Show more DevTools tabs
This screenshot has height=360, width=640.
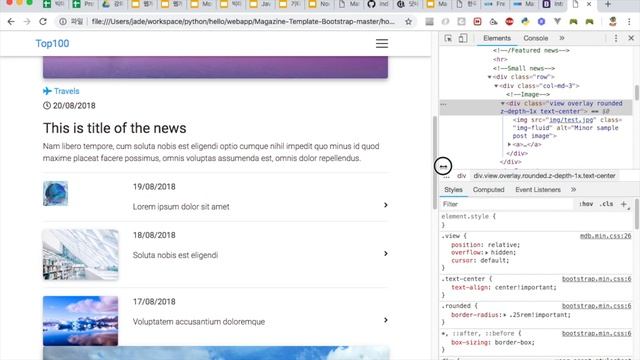click(562, 38)
